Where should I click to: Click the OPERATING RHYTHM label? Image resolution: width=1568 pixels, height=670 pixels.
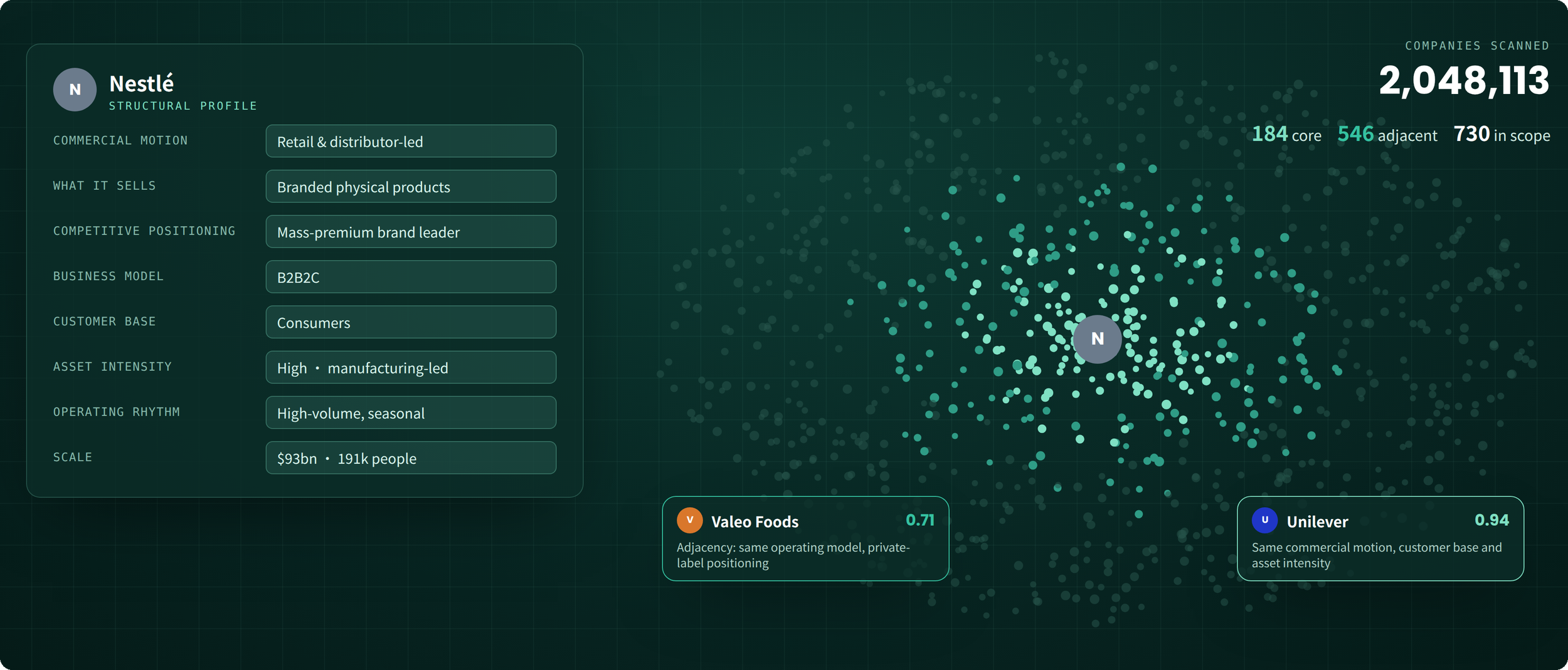[117, 412]
